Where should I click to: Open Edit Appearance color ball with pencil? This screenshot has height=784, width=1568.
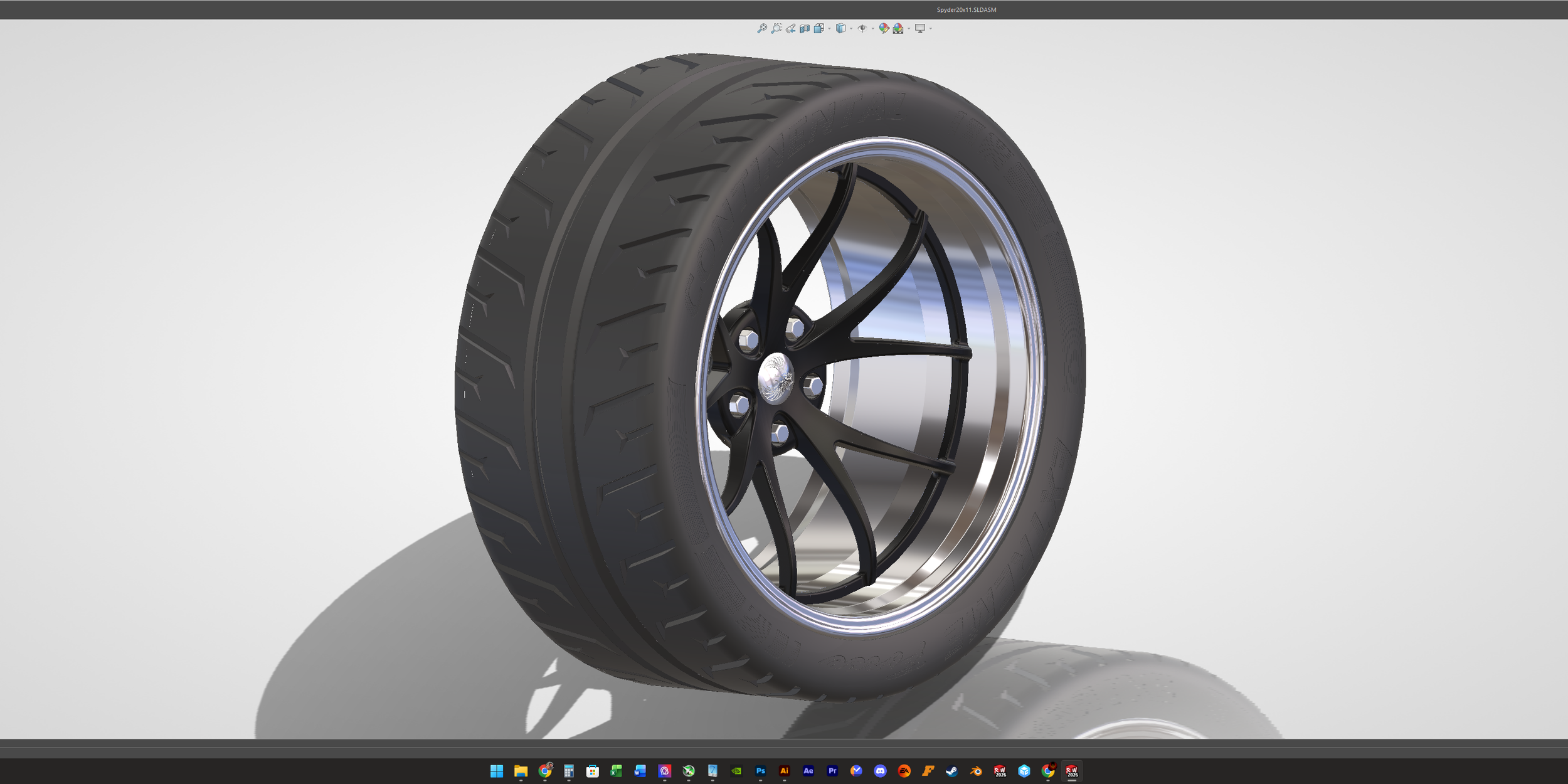point(884,28)
